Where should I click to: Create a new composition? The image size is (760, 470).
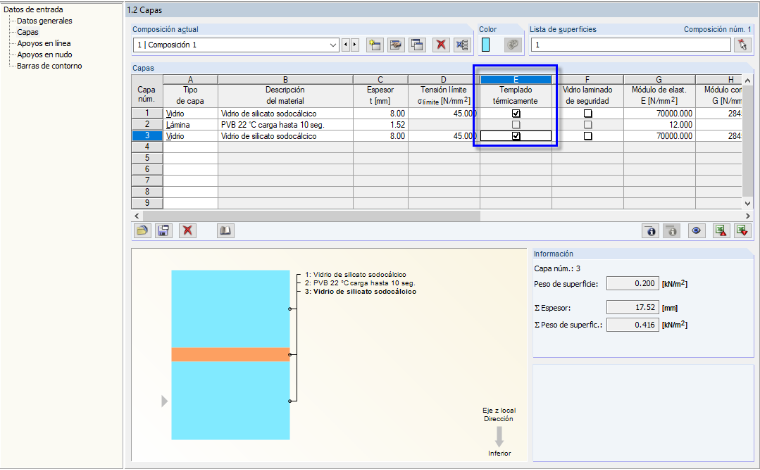click(375, 45)
